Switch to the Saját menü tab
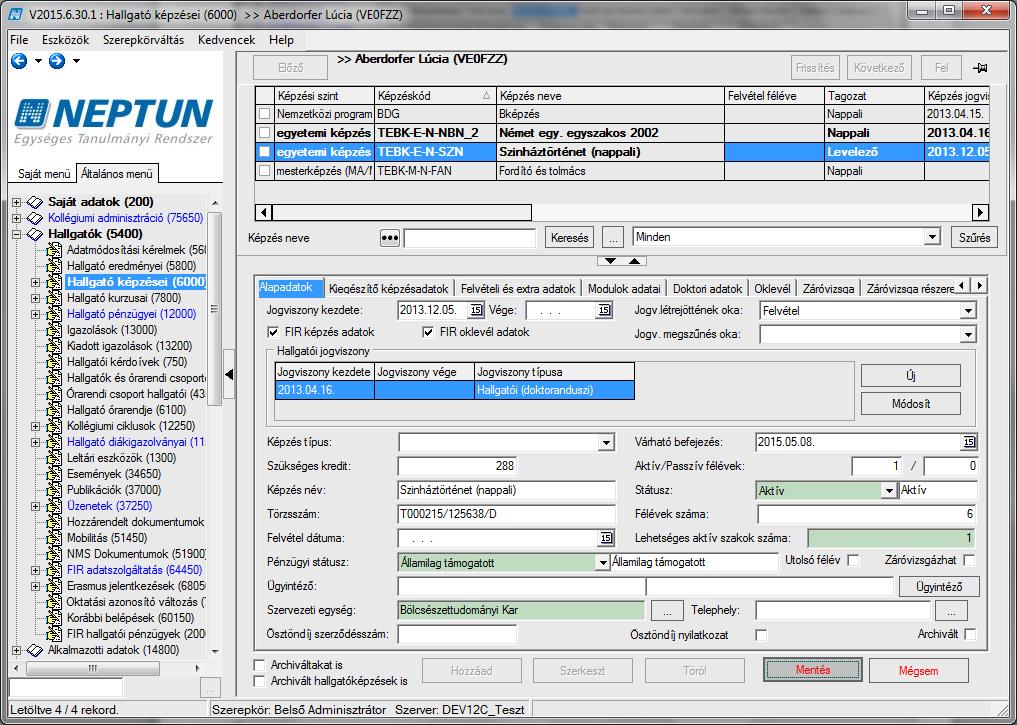Viewport: 1017px width, 725px height. (x=43, y=174)
